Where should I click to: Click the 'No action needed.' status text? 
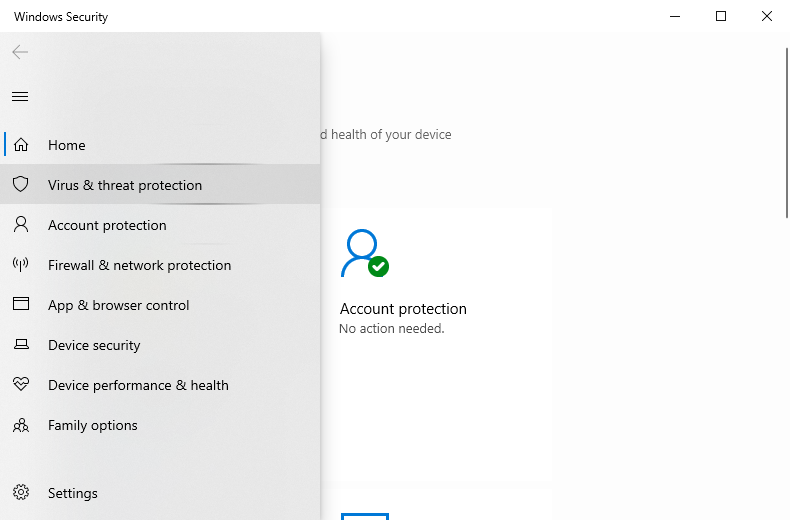pos(391,329)
